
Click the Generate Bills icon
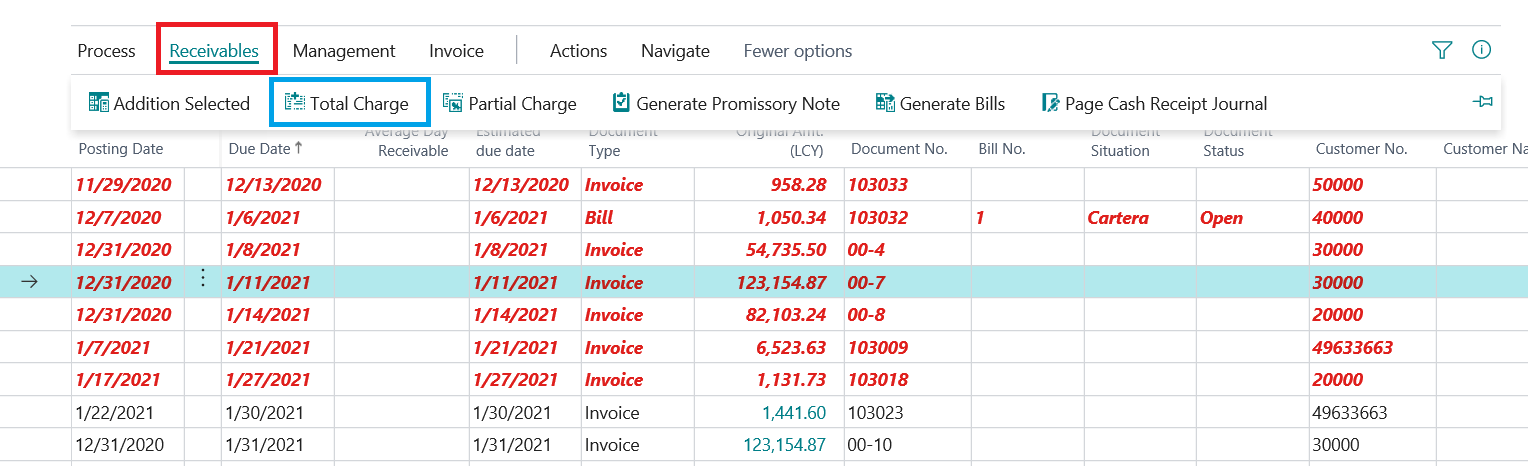click(885, 103)
